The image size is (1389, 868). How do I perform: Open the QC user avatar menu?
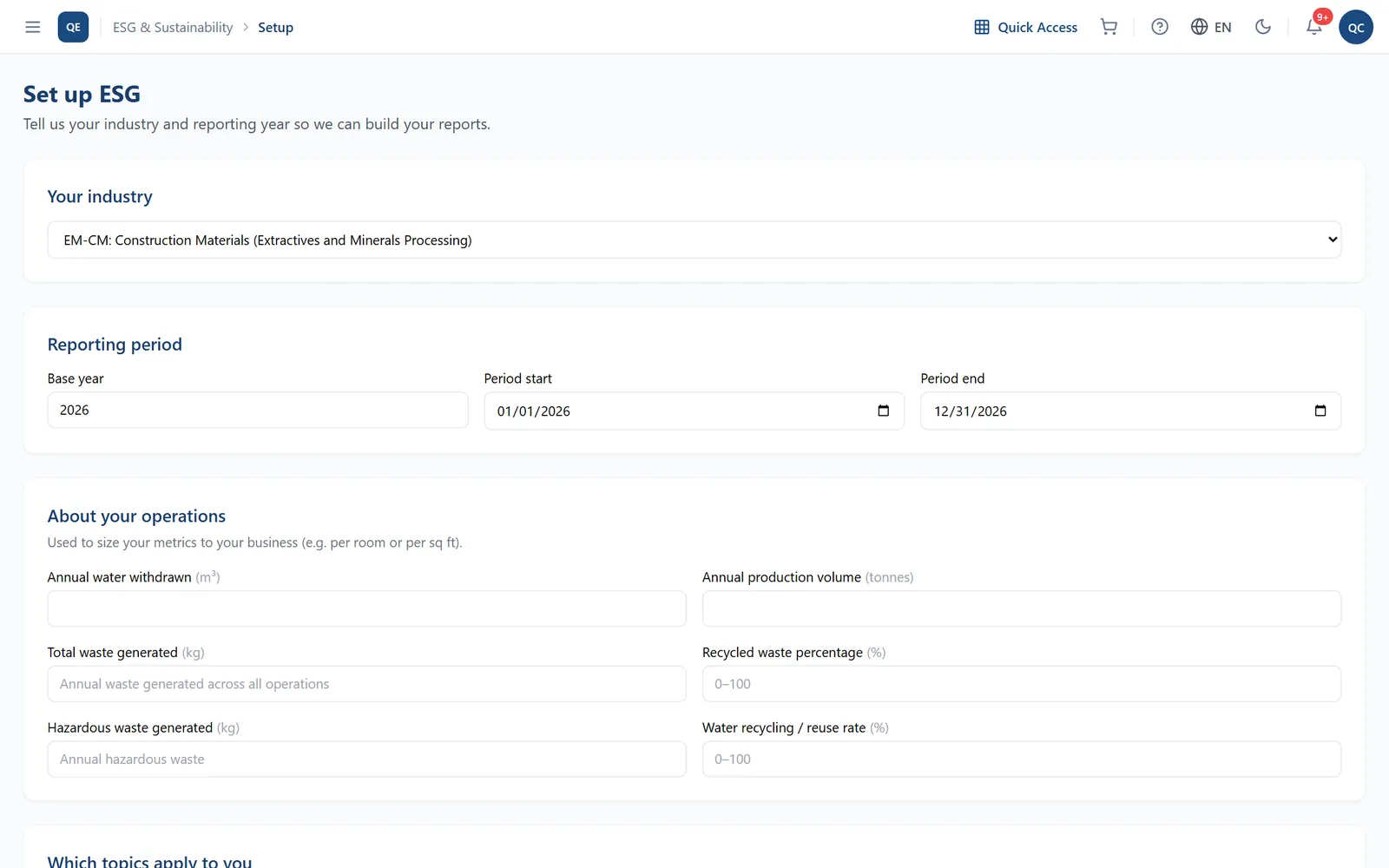[1356, 27]
